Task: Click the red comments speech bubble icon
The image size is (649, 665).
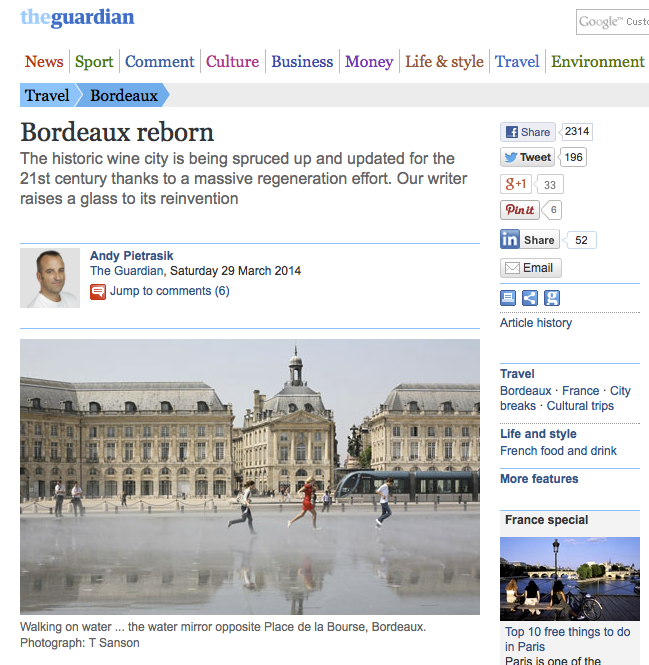Action: 98,292
